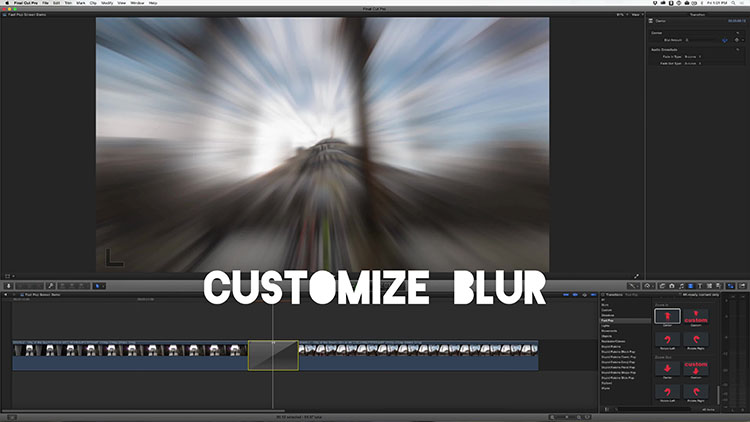Open the Help menu
The height and width of the screenshot is (422, 750).
[x=153, y=3]
